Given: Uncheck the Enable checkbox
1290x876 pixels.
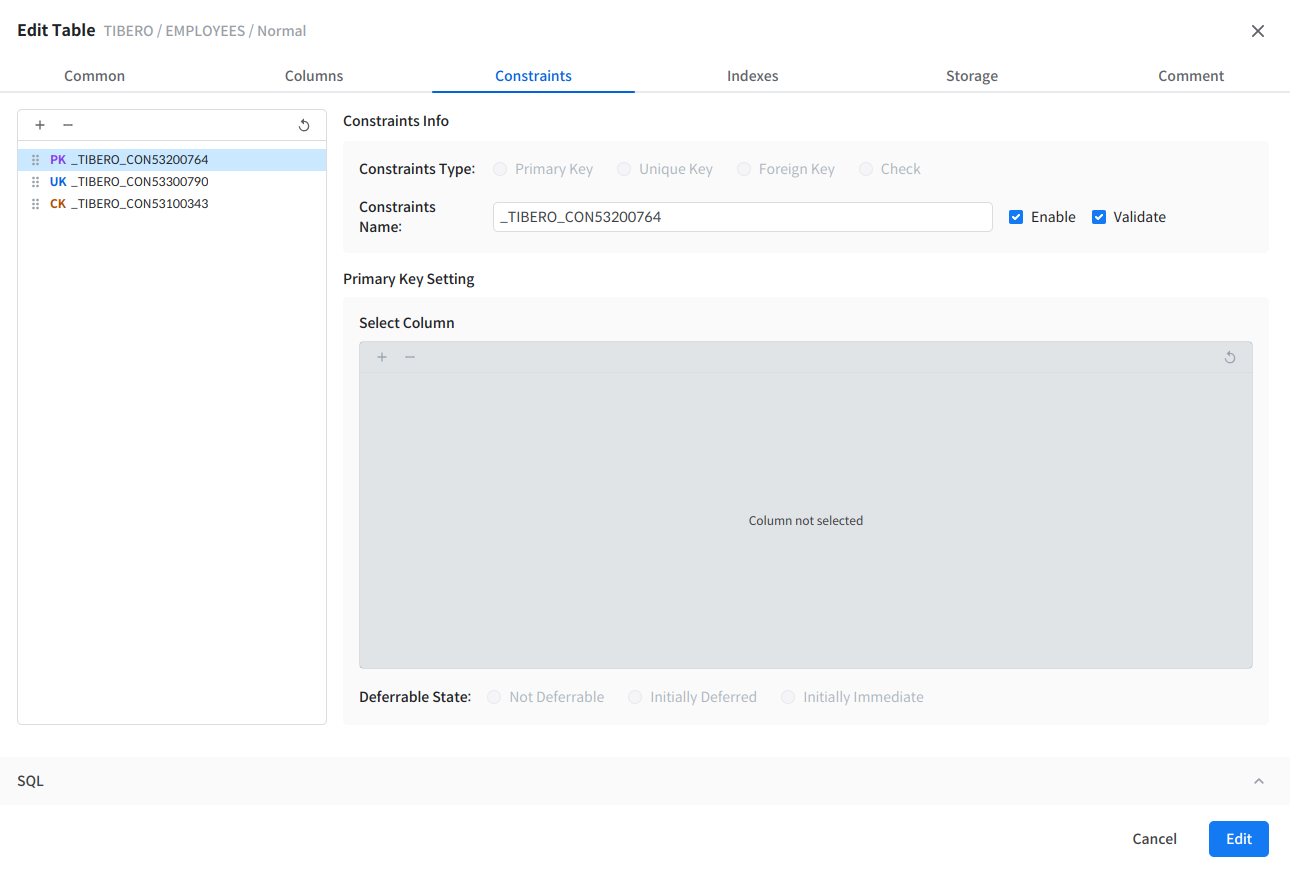Looking at the screenshot, I should (x=1016, y=217).
